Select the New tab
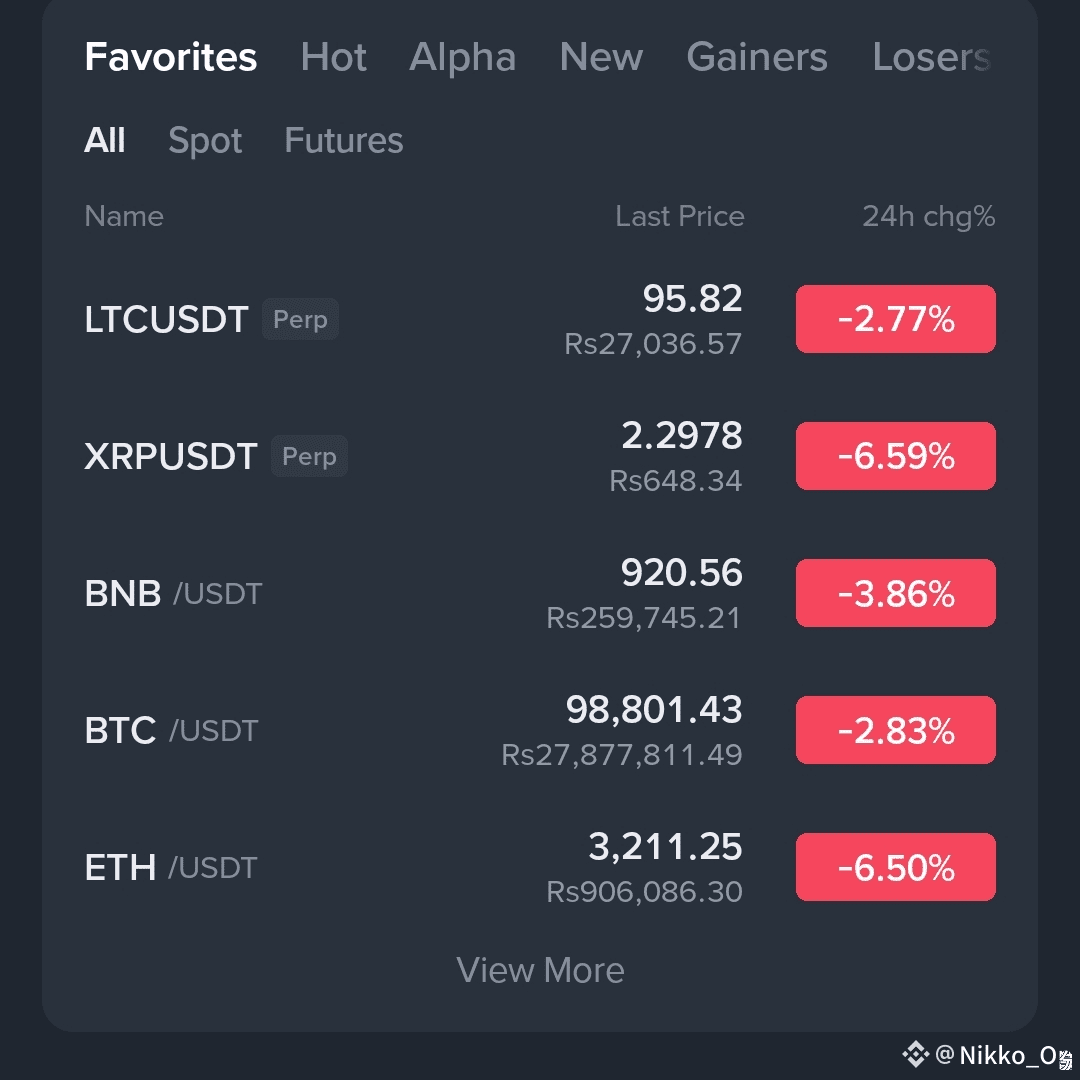 pyautogui.click(x=601, y=58)
